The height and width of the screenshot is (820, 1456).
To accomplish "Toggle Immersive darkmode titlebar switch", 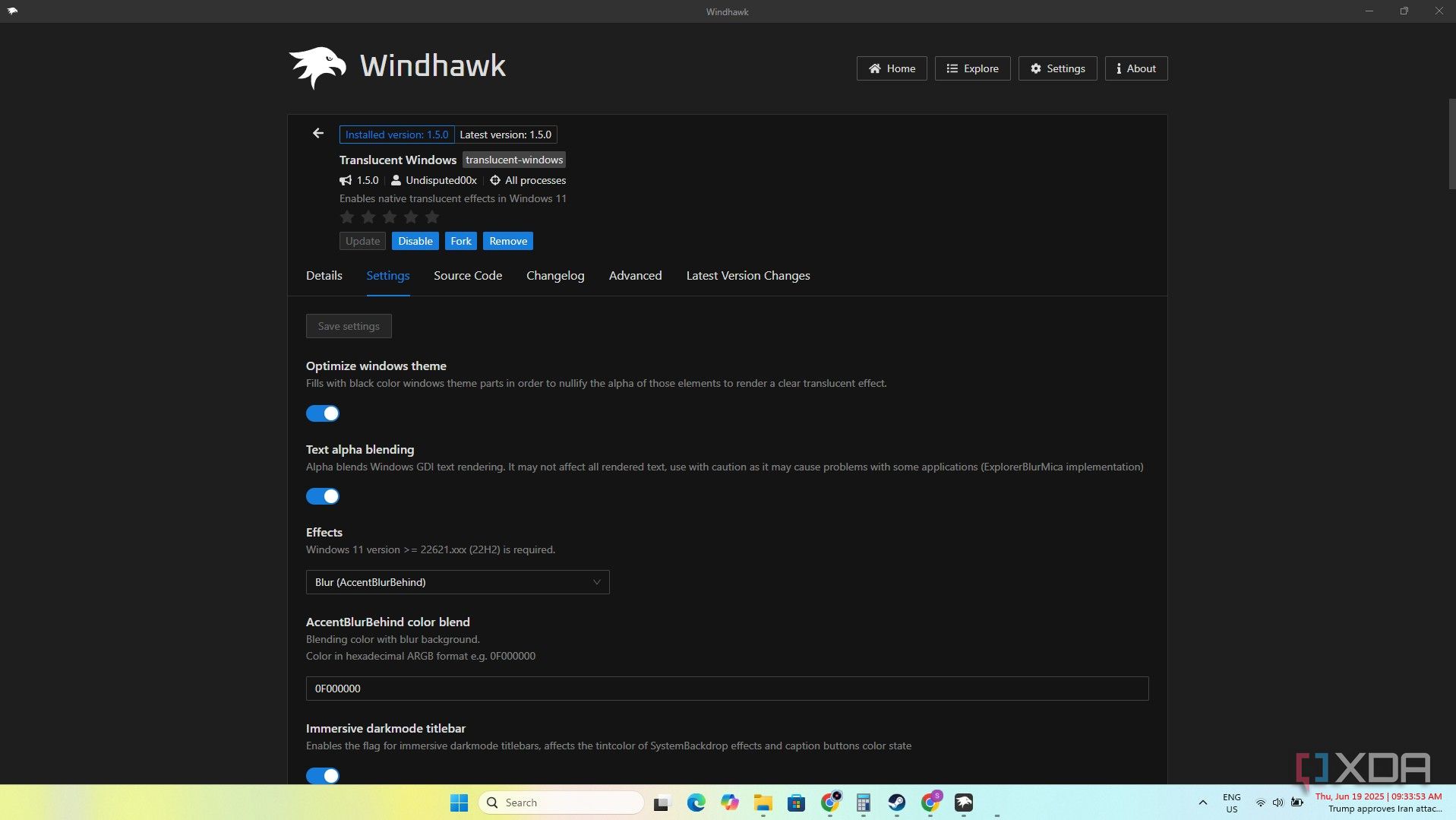I will [322, 776].
